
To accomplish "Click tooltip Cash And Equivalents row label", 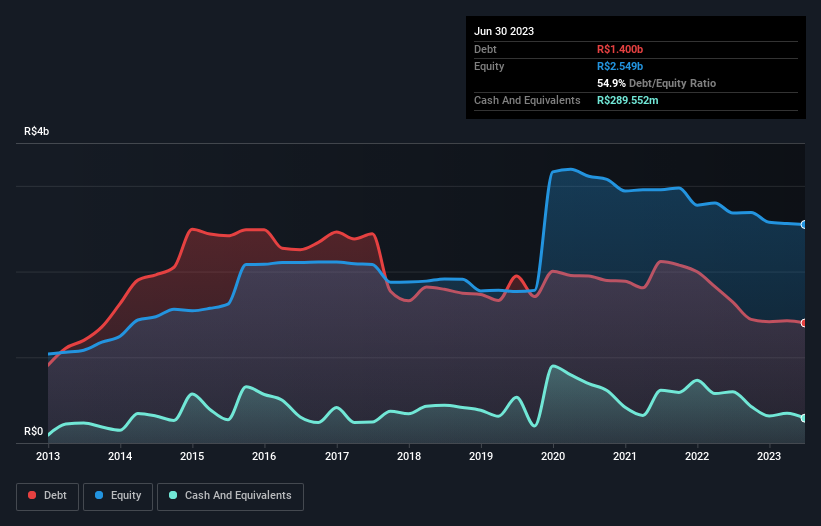I will pyautogui.click(x=527, y=100).
